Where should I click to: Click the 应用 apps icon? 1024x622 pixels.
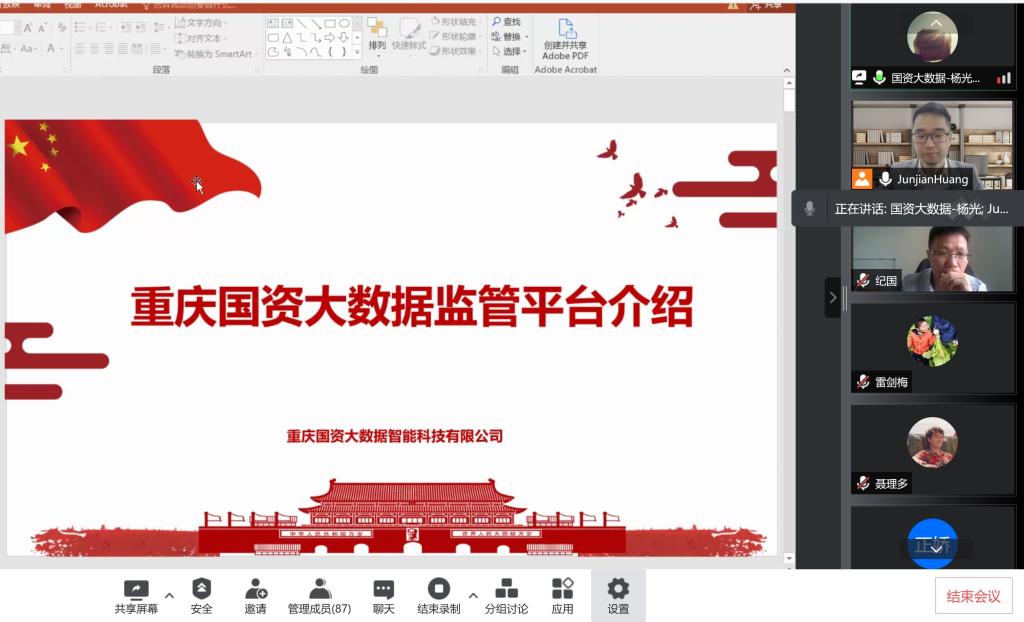click(562, 590)
